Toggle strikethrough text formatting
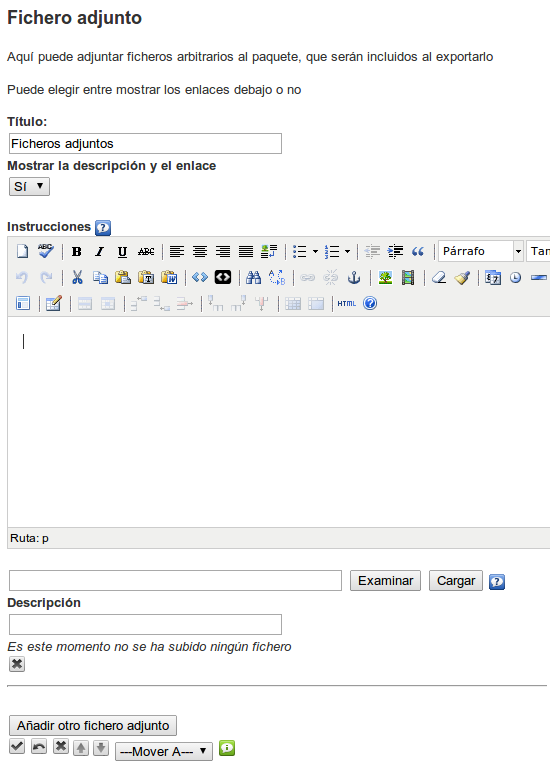Image resolution: width=550 pixels, height=771 pixels. tap(146, 252)
